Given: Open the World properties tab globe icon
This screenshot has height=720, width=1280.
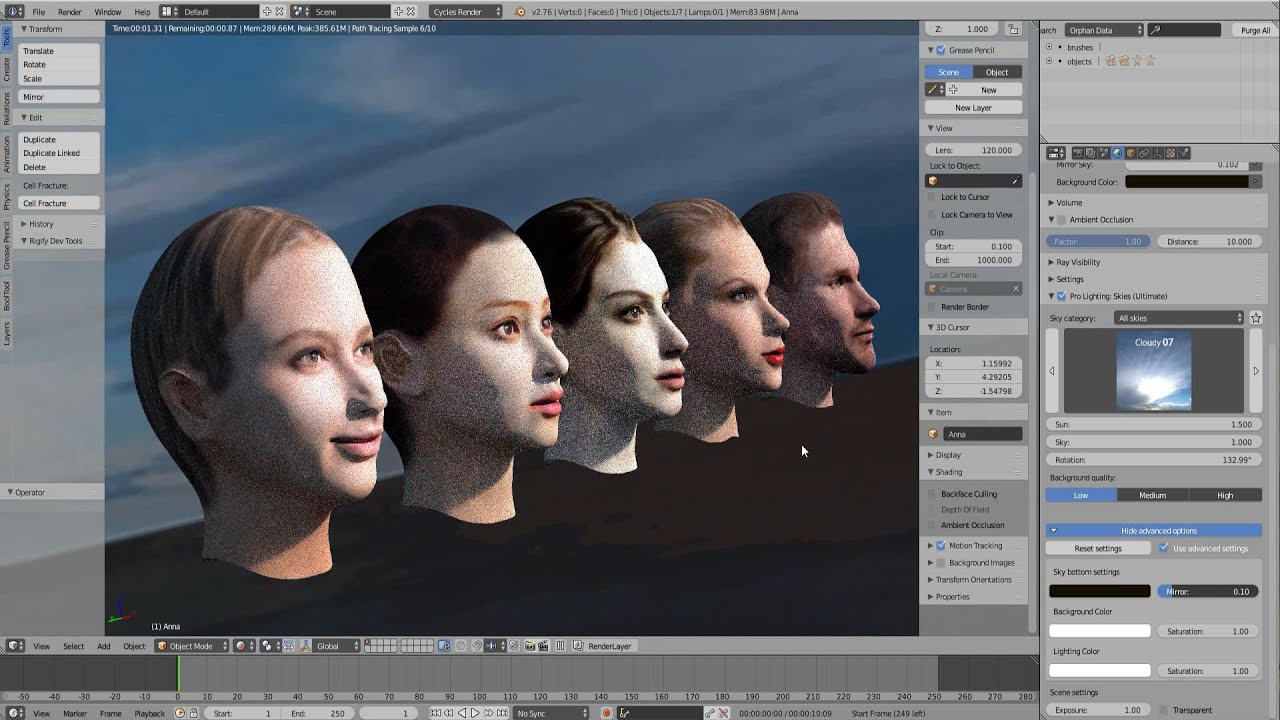Looking at the screenshot, I should point(1118,153).
